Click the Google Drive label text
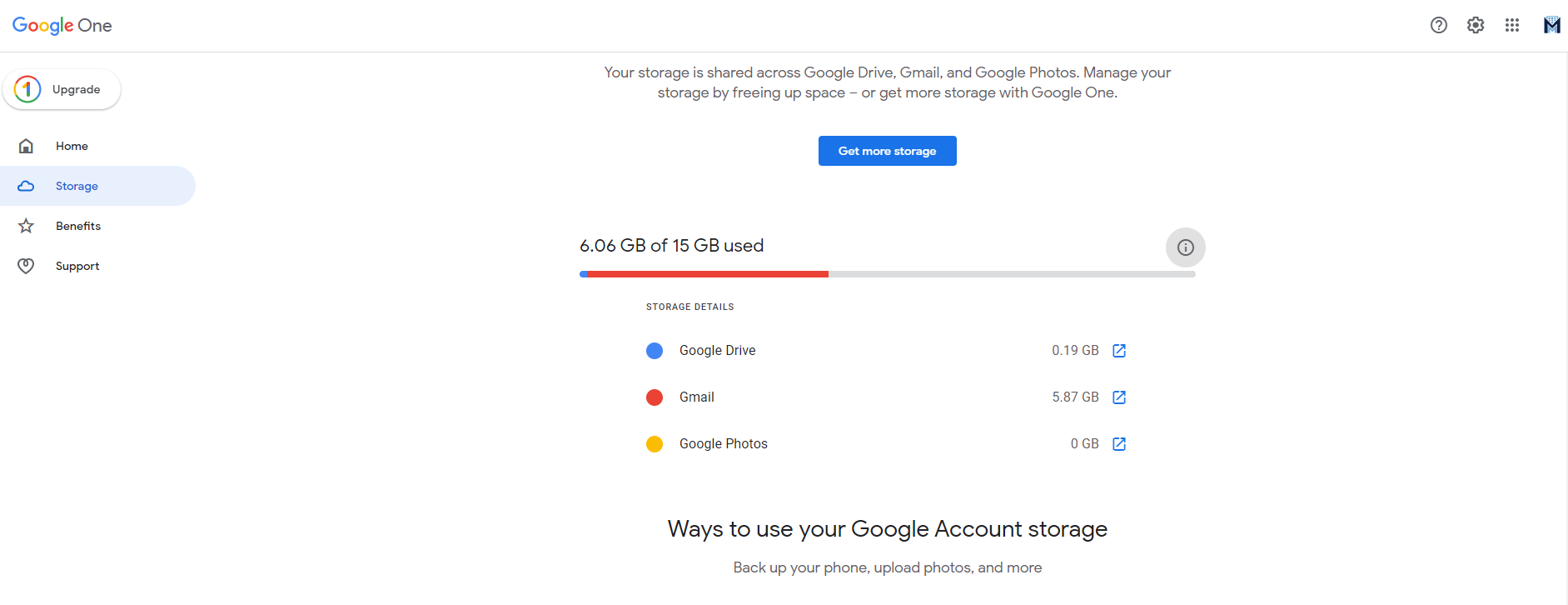Image resolution: width=1568 pixels, height=605 pixels. [x=717, y=351]
